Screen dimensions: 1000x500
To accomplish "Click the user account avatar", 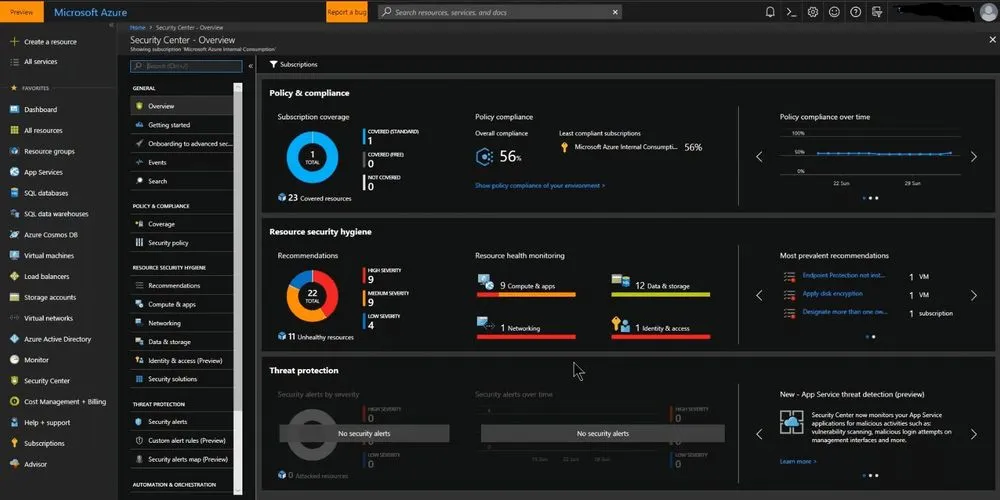I will pos(988,12).
